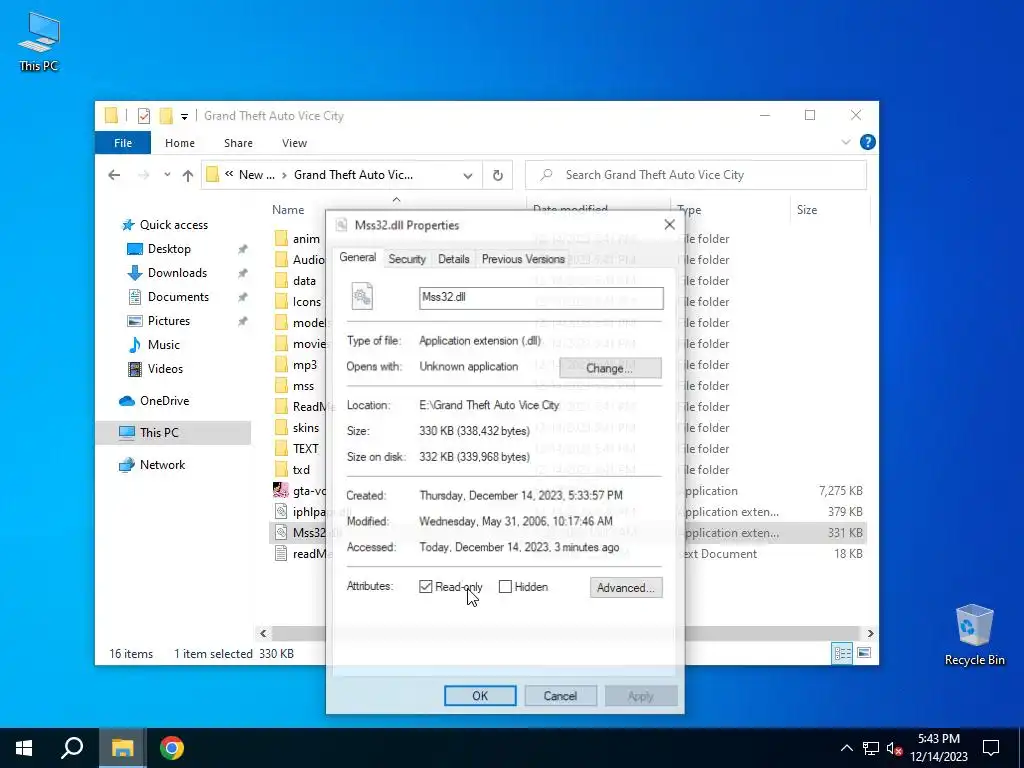Click the Search Grand Theft Auto box
The image size is (1024, 768).
pos(696,175)
